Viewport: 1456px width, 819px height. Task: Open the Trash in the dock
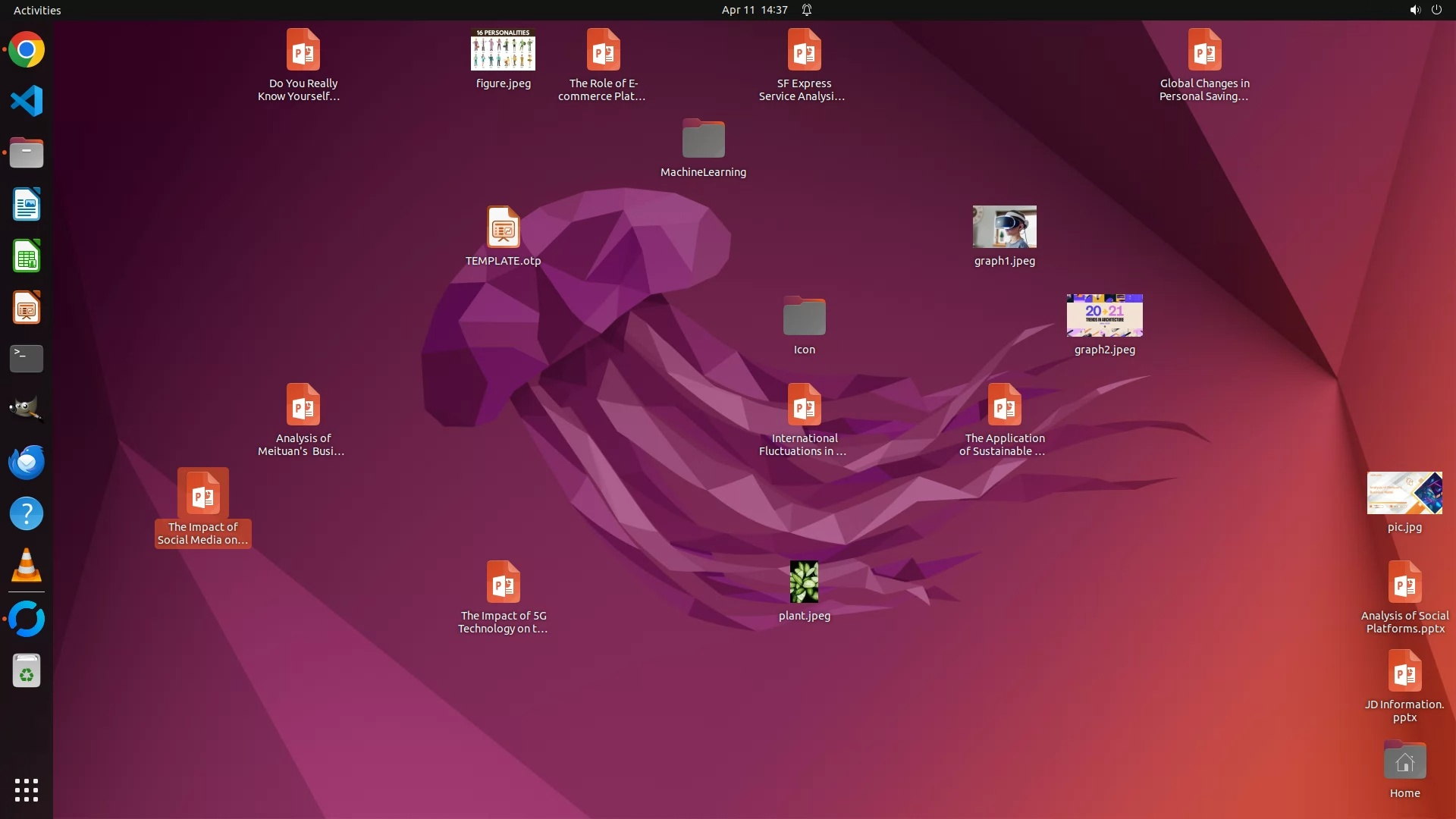click(27, 671)
